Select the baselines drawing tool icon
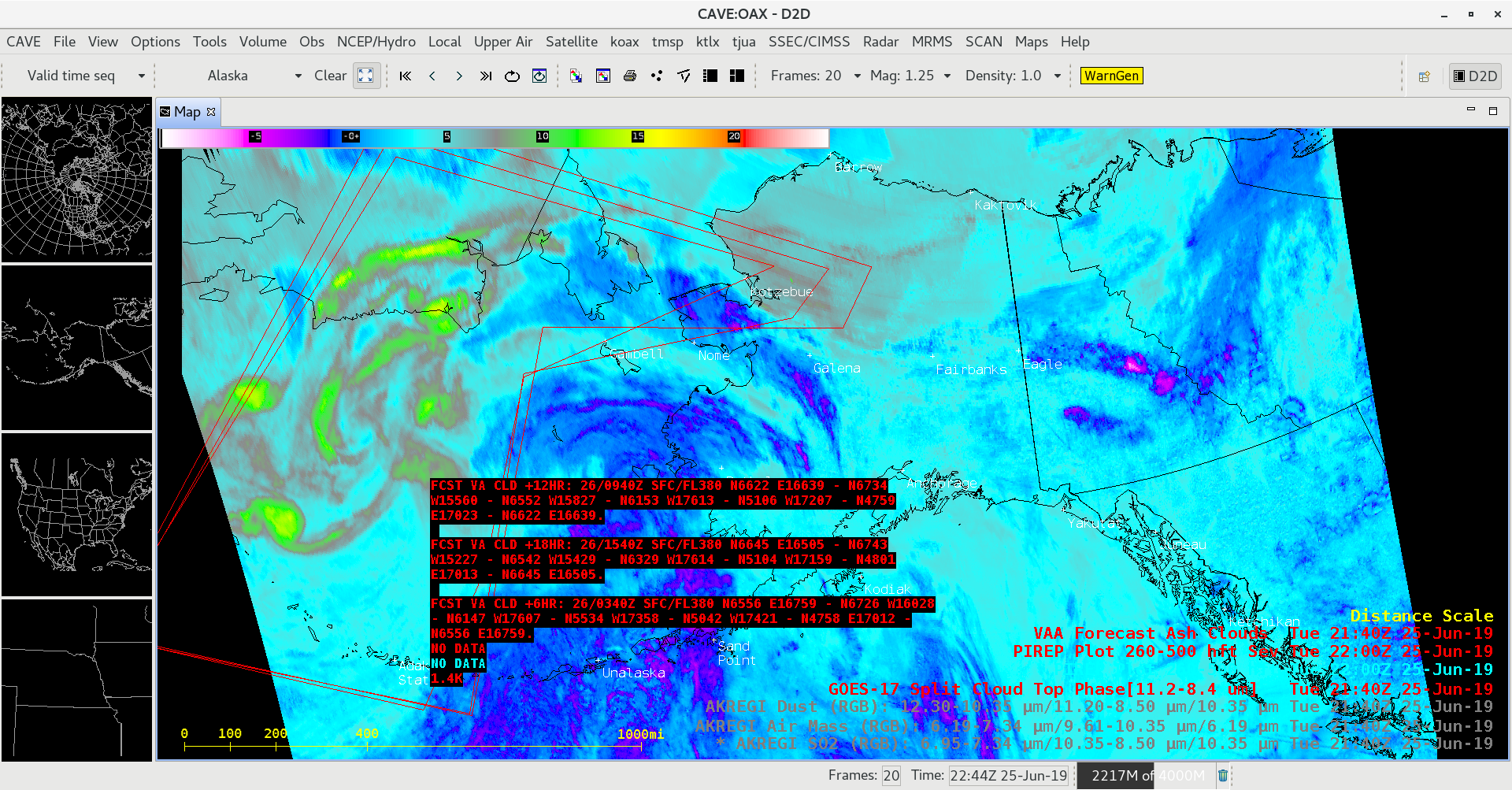This screenshot has height=790, width=1512. click(x=684, y=76)
